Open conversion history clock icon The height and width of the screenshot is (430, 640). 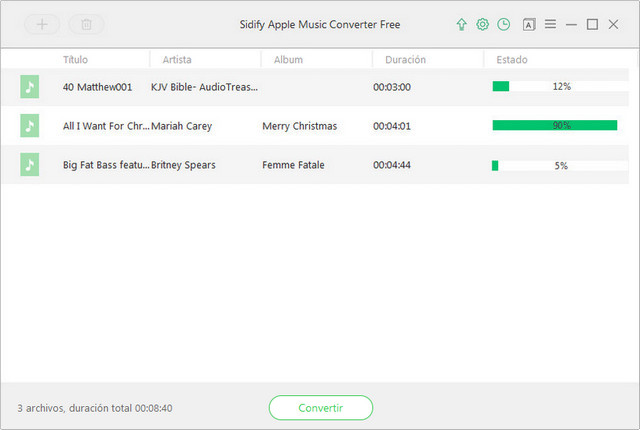(504, 24)
